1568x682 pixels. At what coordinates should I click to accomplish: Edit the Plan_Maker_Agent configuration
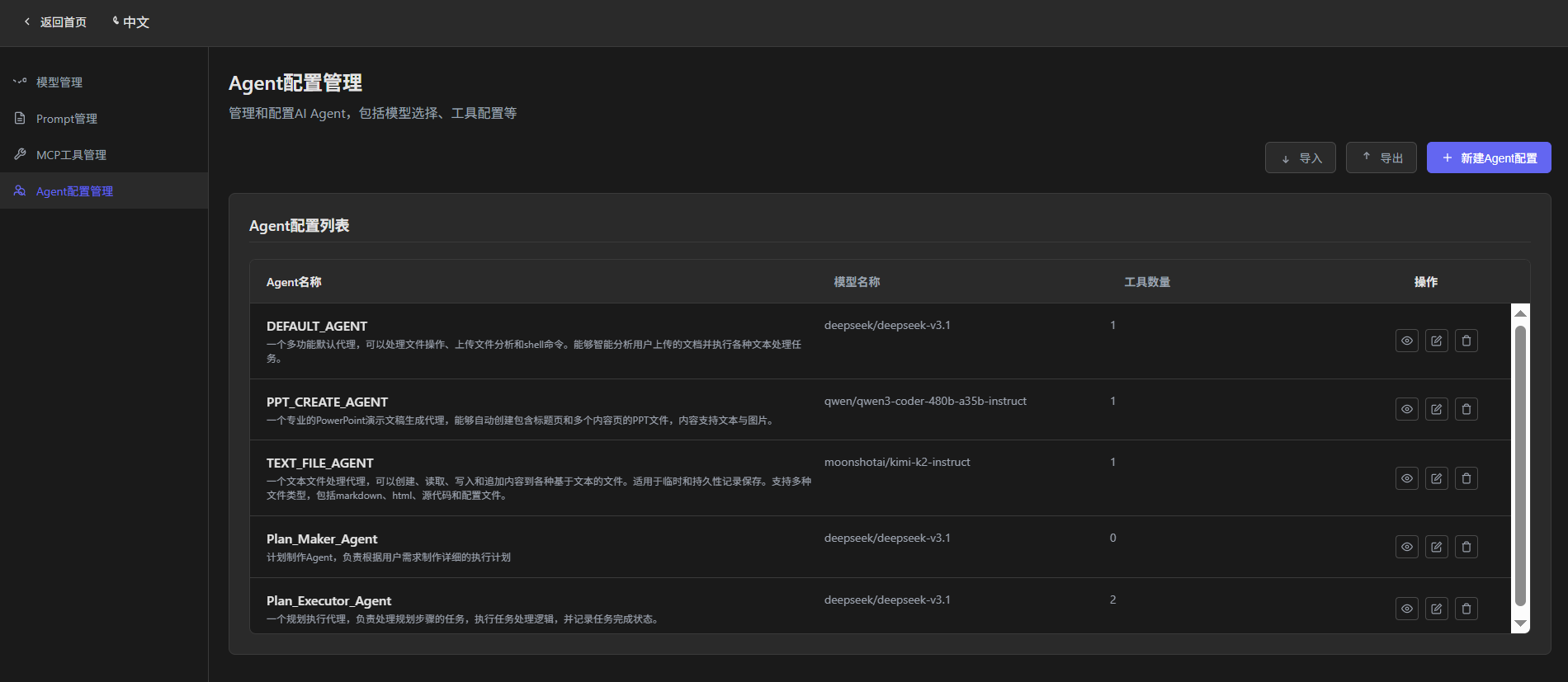1437,547
